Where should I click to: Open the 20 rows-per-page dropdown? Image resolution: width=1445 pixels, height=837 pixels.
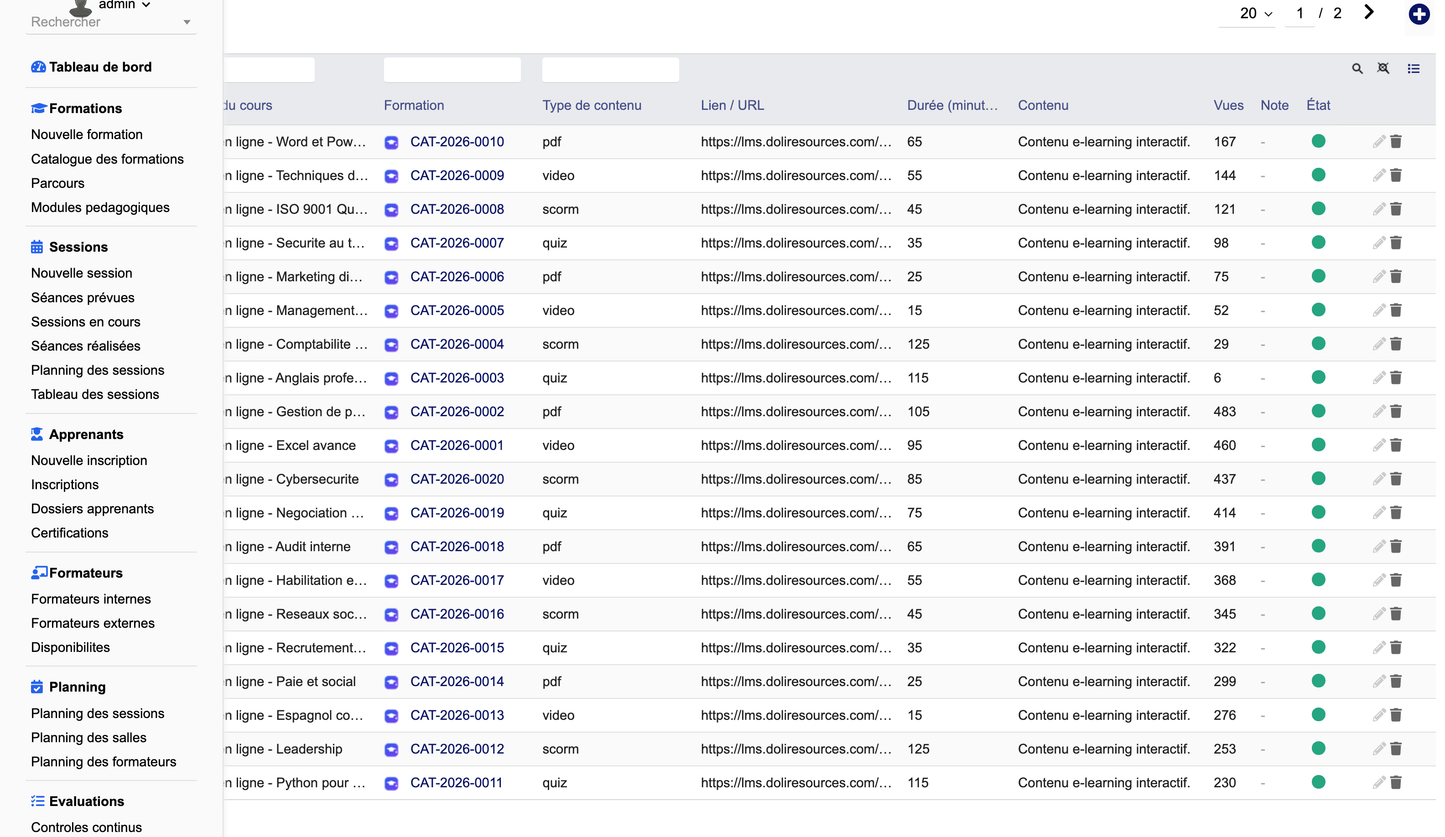(1256, 14)
